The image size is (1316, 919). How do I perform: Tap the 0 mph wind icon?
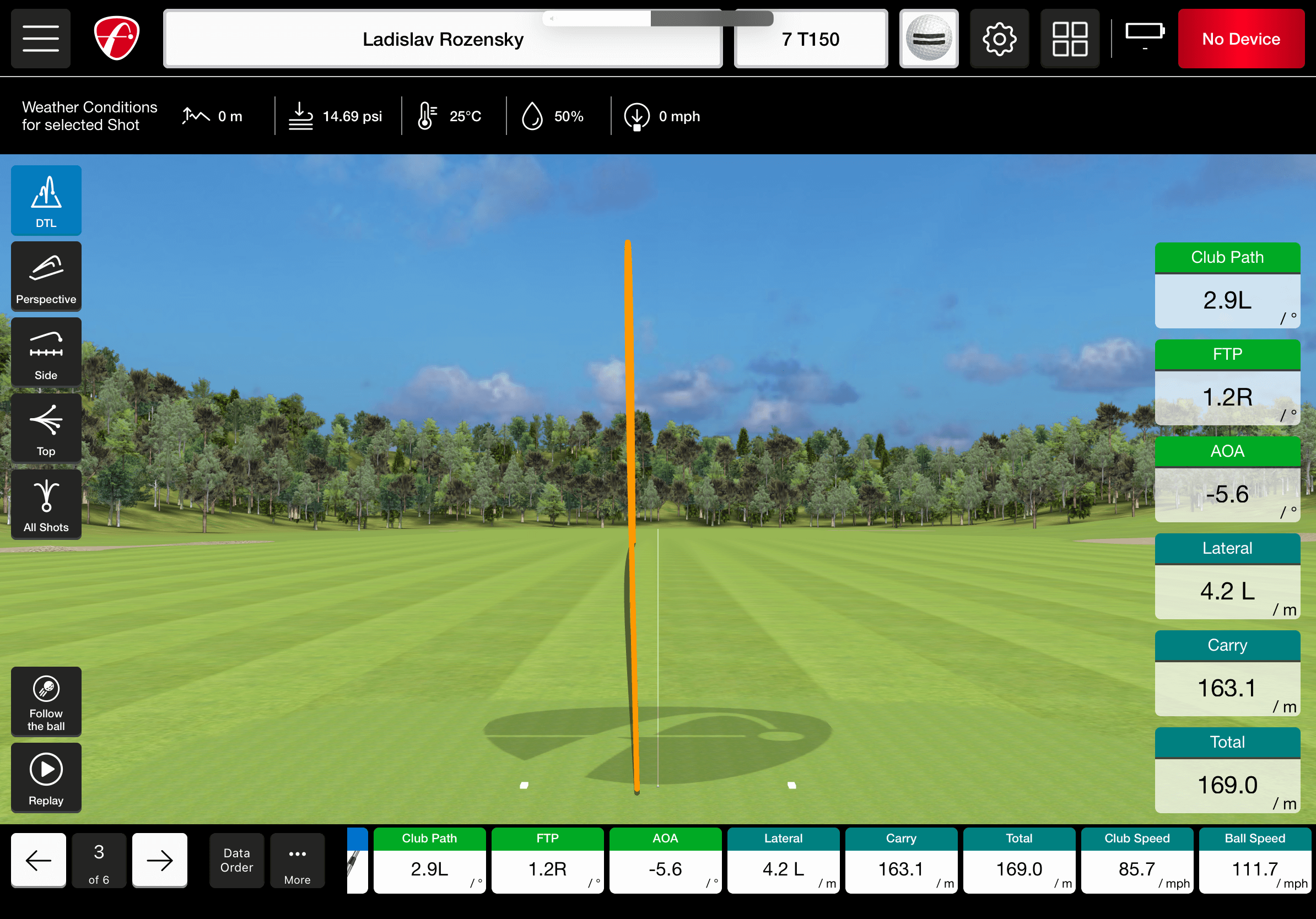point(637,116)
